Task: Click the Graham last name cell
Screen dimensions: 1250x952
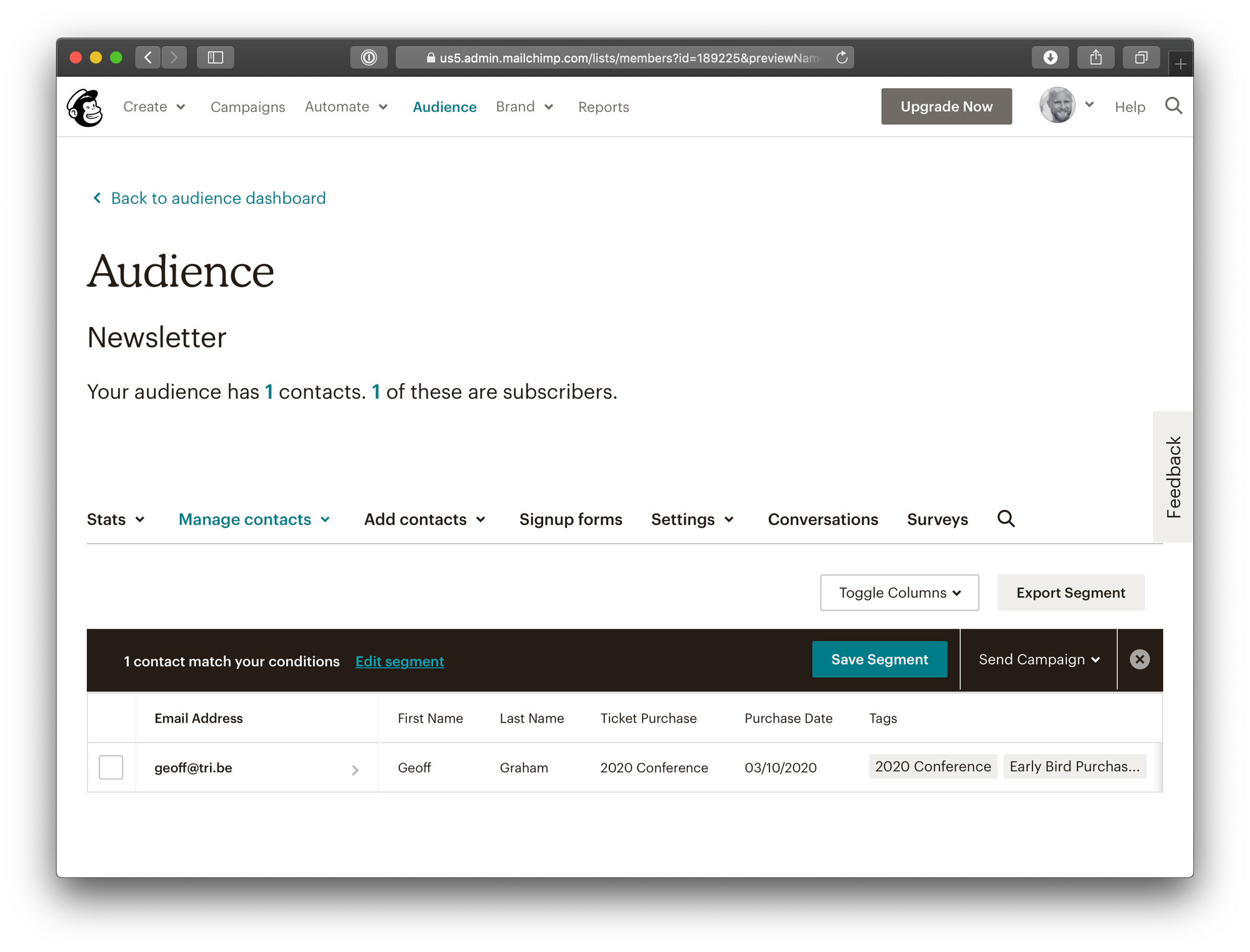Action: pos(524,768)
